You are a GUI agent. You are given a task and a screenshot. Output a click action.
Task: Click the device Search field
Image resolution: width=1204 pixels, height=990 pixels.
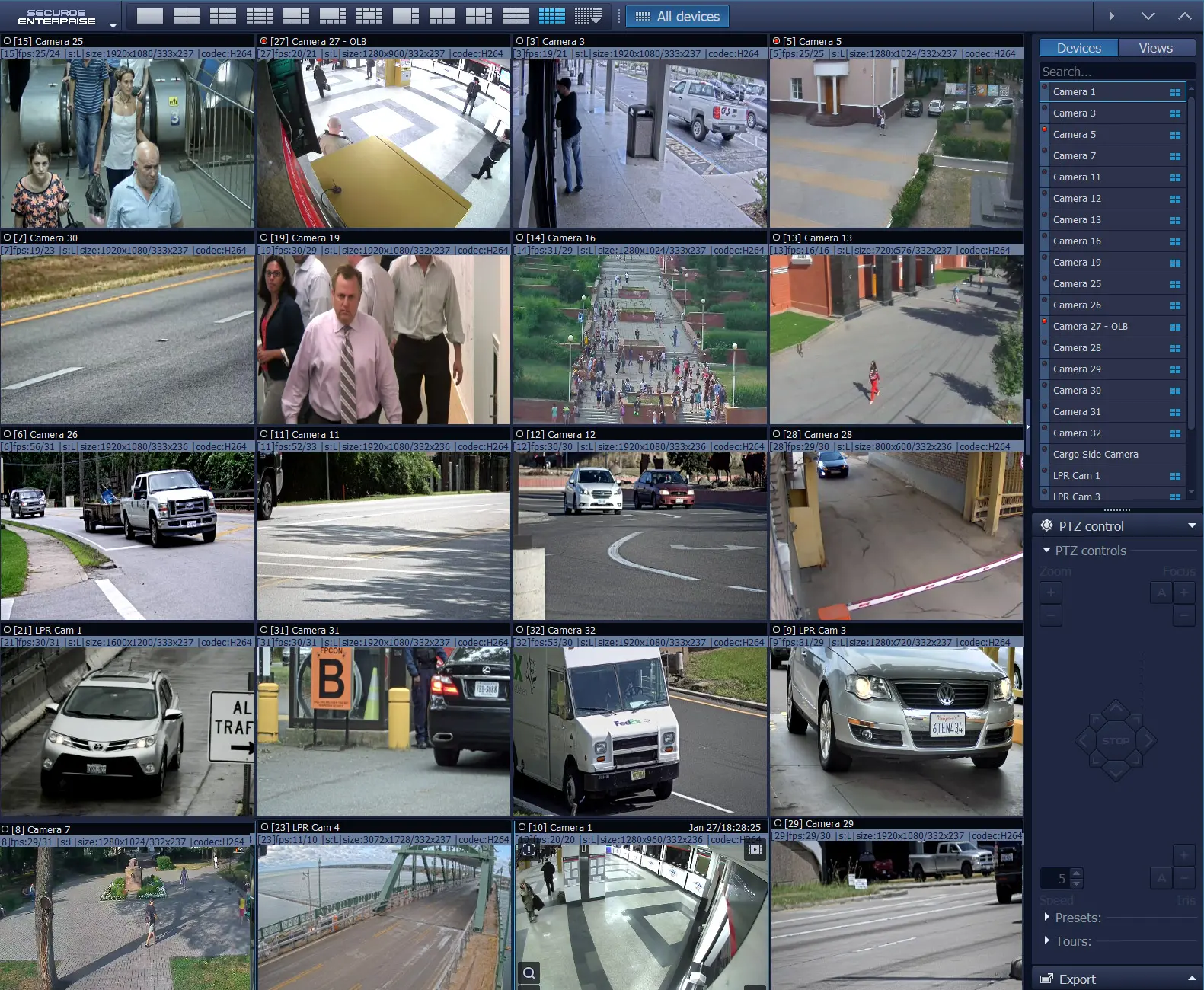1116,72
